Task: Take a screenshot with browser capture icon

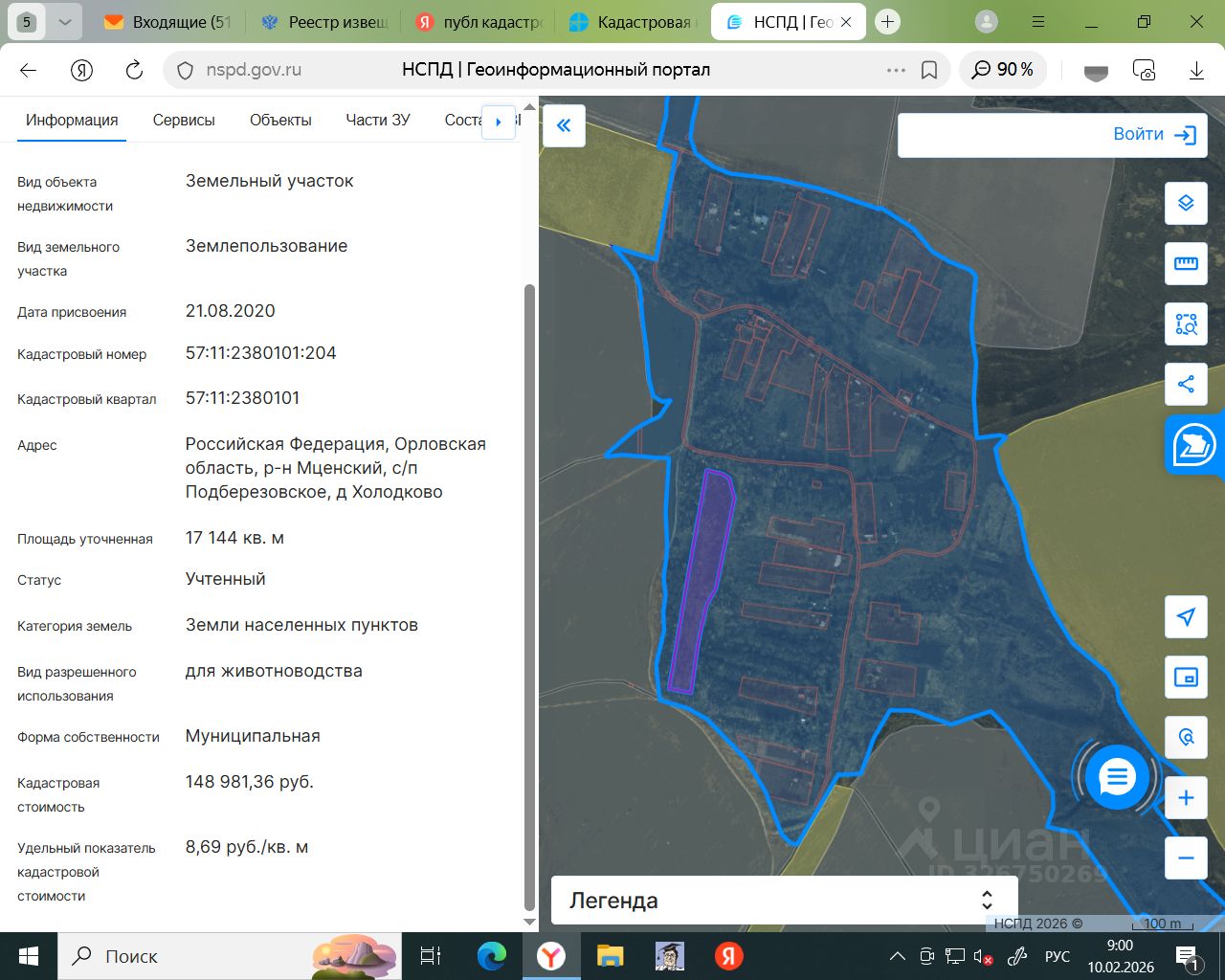Action: [1144, 70]
